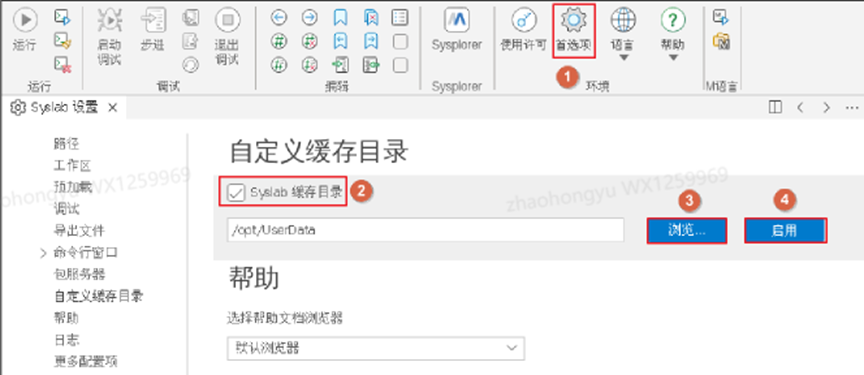This screenshot has height=375, width=864.
Task: Click the 选择帮助文档浏览器 label
Action: coord(284,318)
